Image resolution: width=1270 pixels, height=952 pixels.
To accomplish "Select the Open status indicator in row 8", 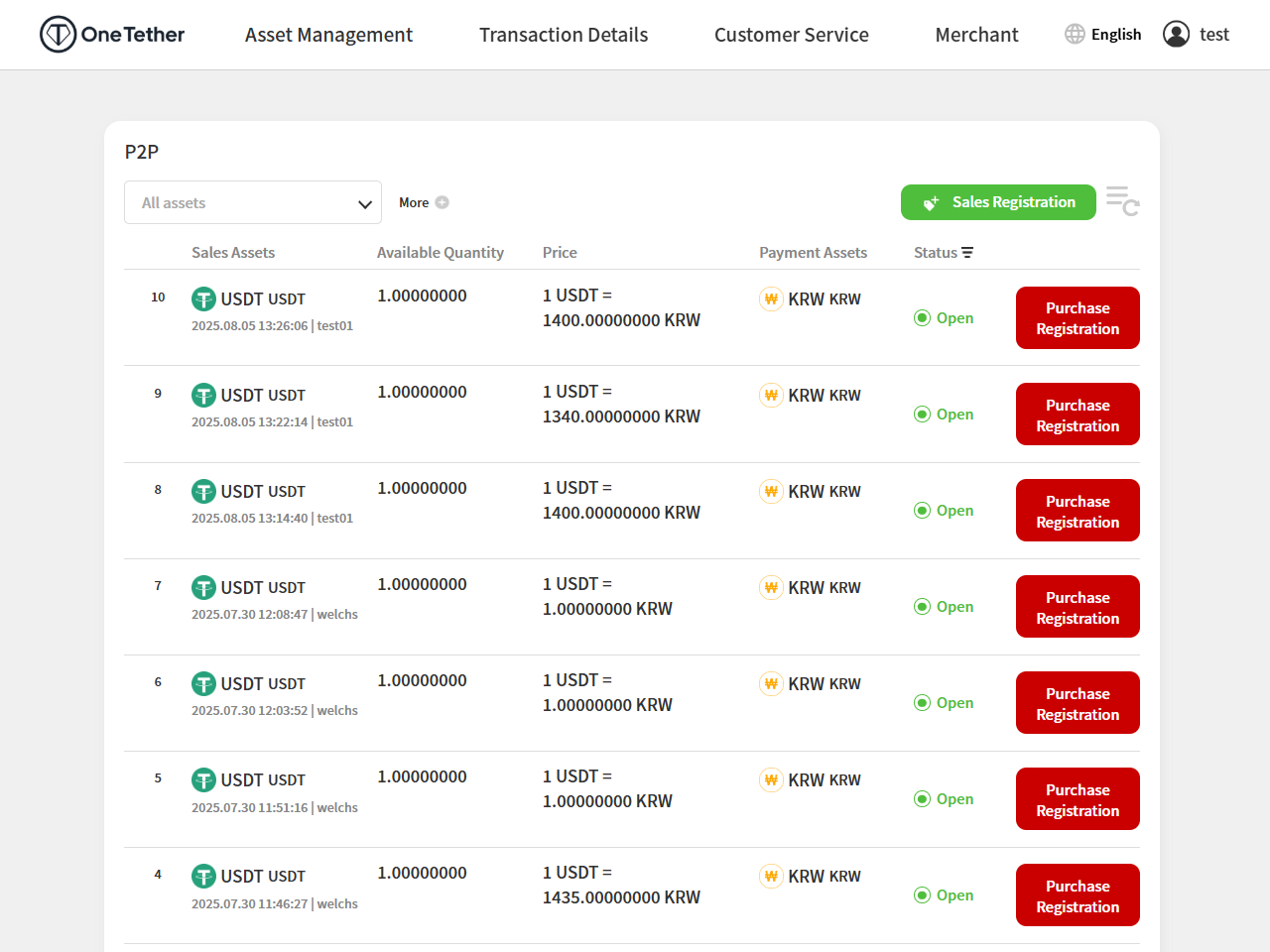I will click(944, 511).
